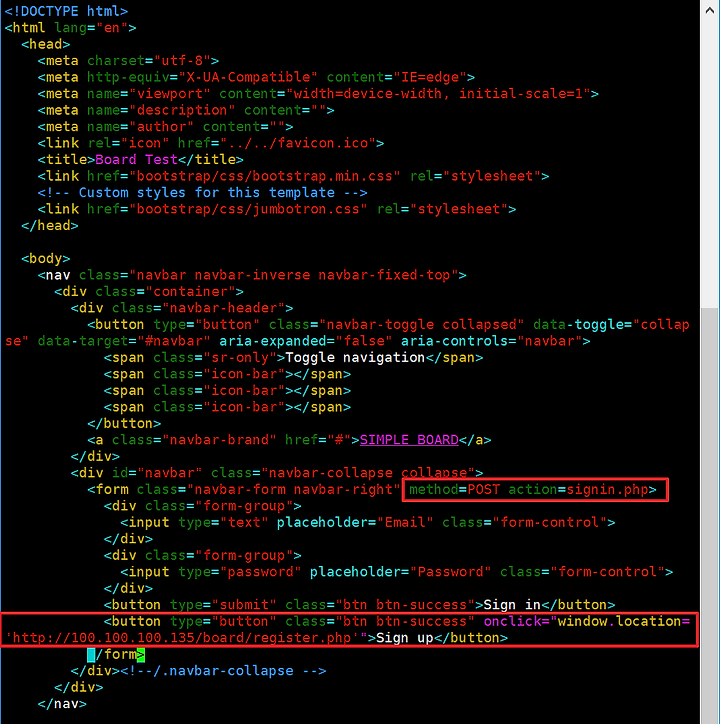The width and height of the screenshot is (720, 724).
Task: Click the meta name="description" line
Action: click(186, 110)
